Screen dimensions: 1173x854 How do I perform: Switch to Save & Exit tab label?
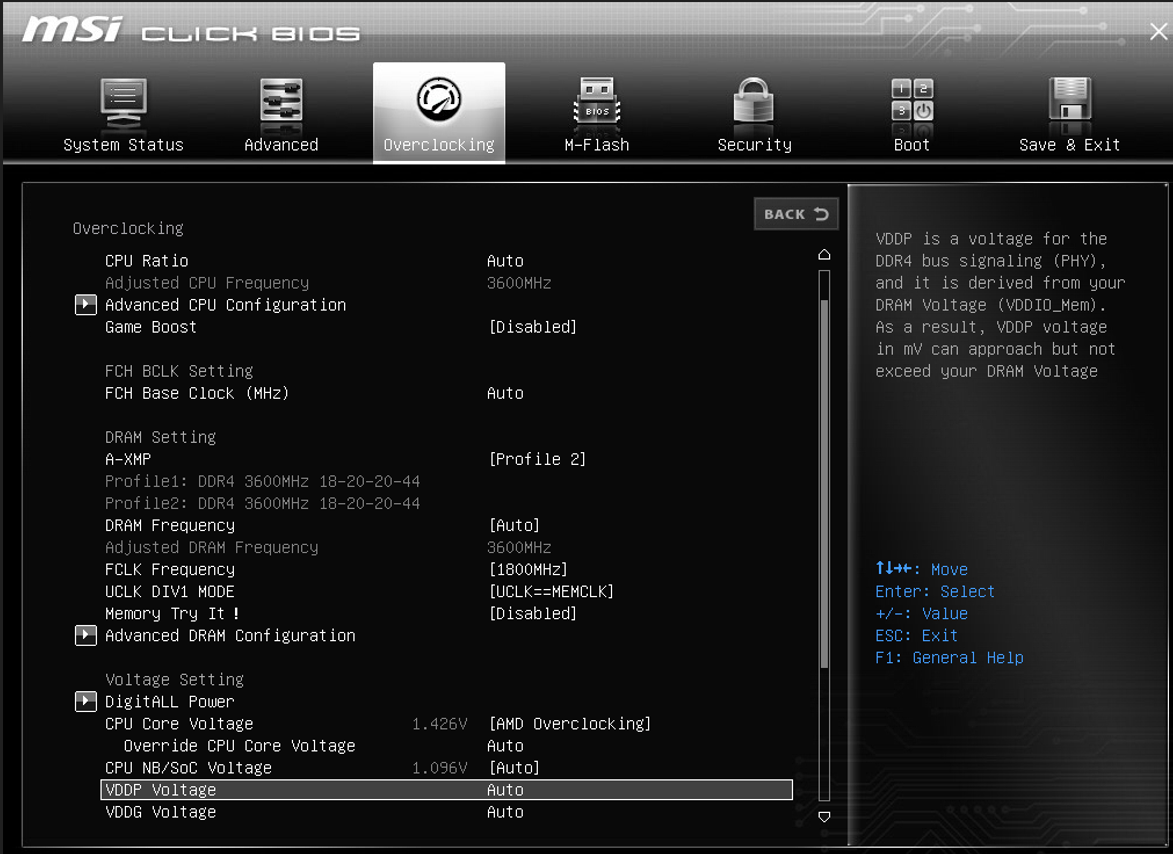(1070, 145)
